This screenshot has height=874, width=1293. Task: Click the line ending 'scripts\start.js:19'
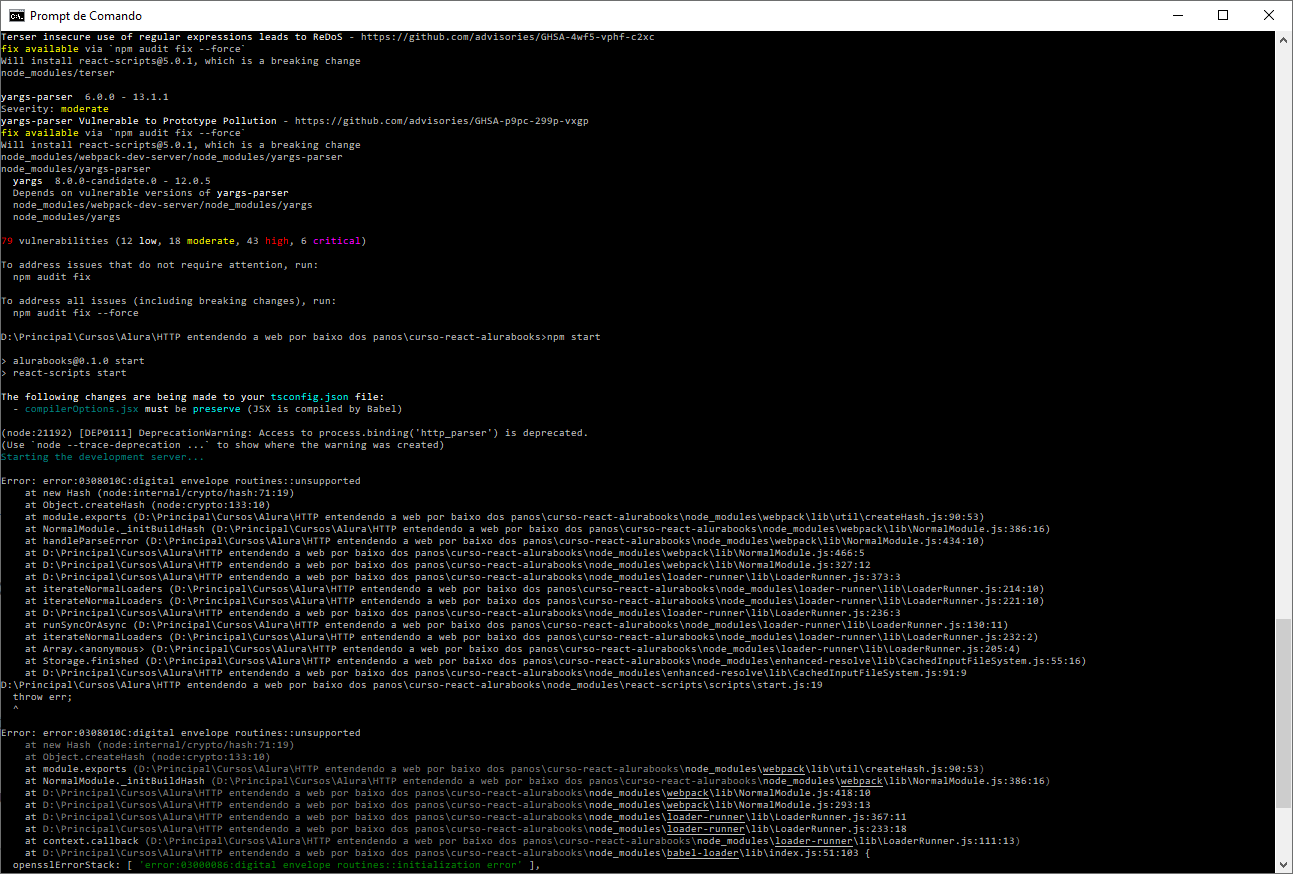click(x=412, y=685)
